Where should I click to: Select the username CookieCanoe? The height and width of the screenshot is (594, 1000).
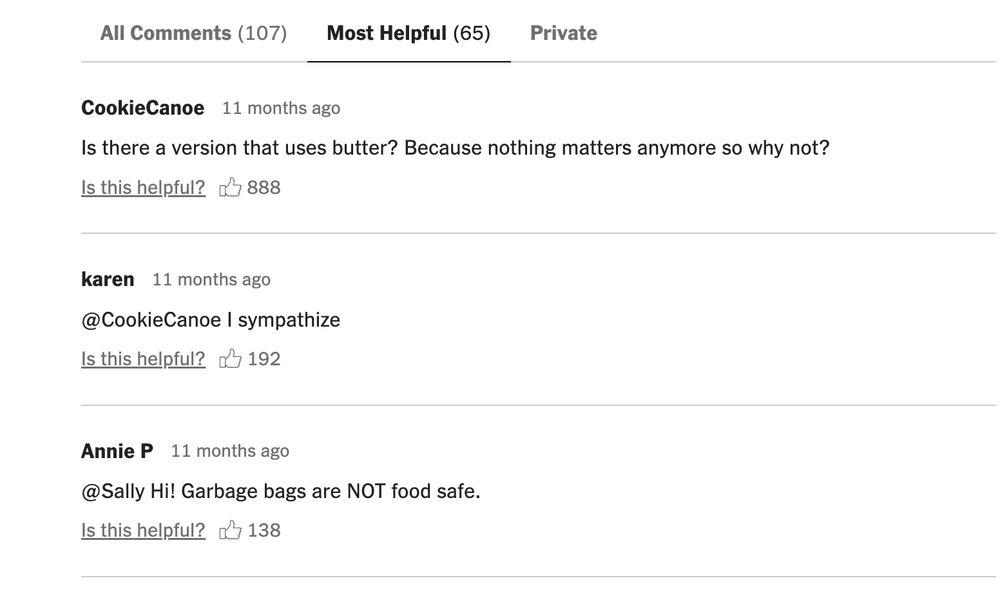pyautogui.click(x=141, y=107)
